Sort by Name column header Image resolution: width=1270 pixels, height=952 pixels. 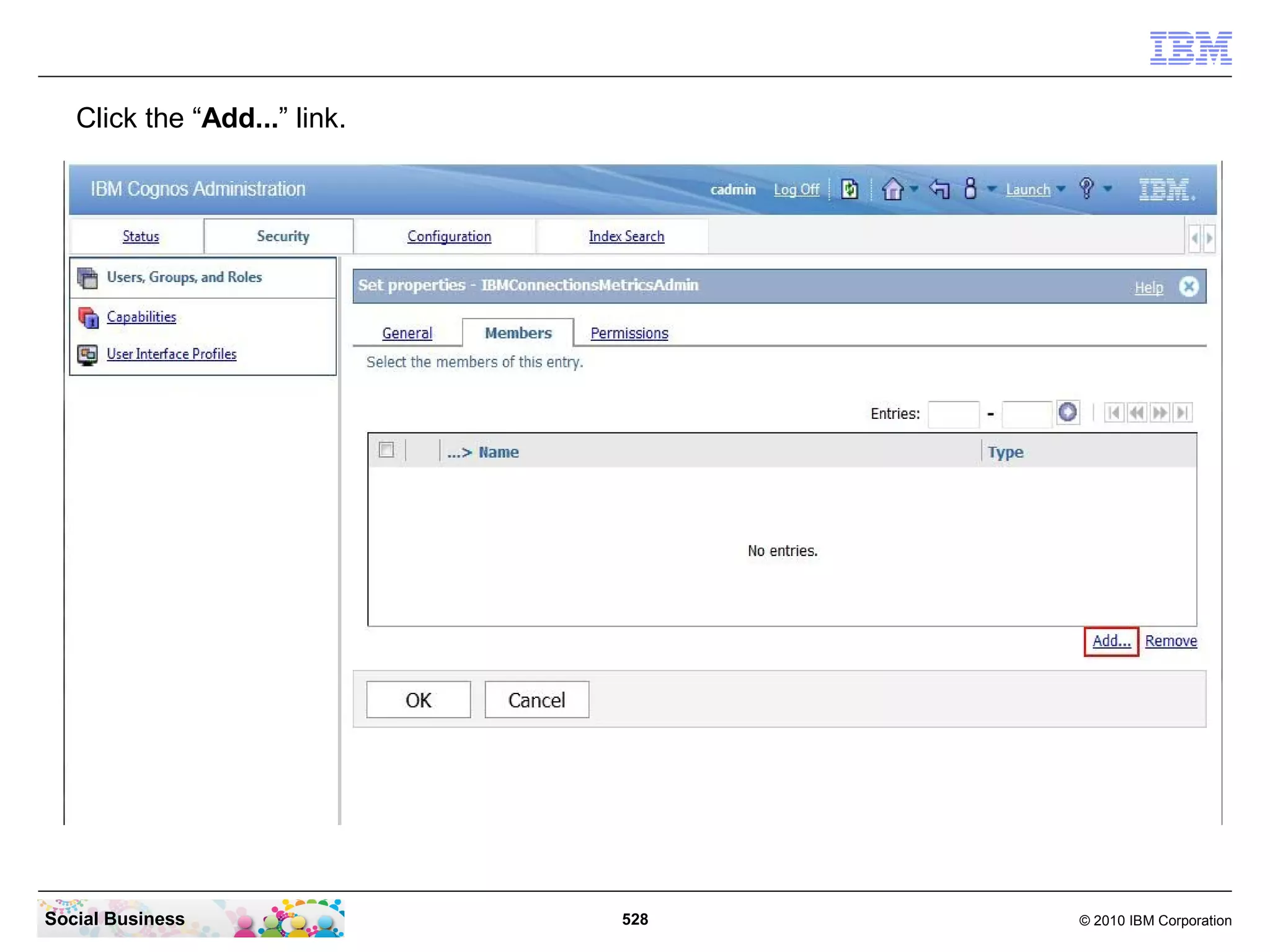tap(499, 452)
